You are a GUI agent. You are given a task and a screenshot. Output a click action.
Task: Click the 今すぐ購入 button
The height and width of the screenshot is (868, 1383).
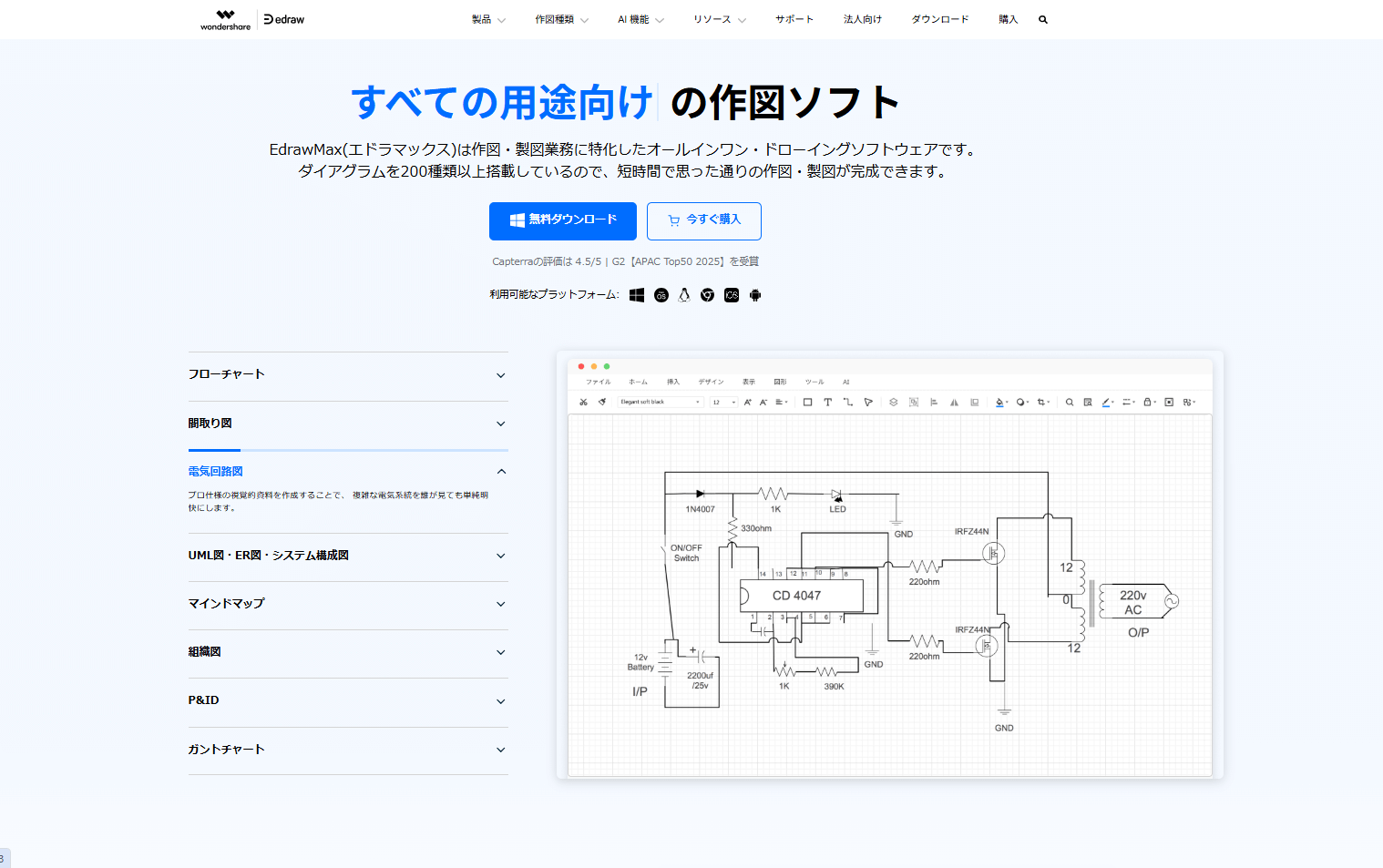point(704,221)
